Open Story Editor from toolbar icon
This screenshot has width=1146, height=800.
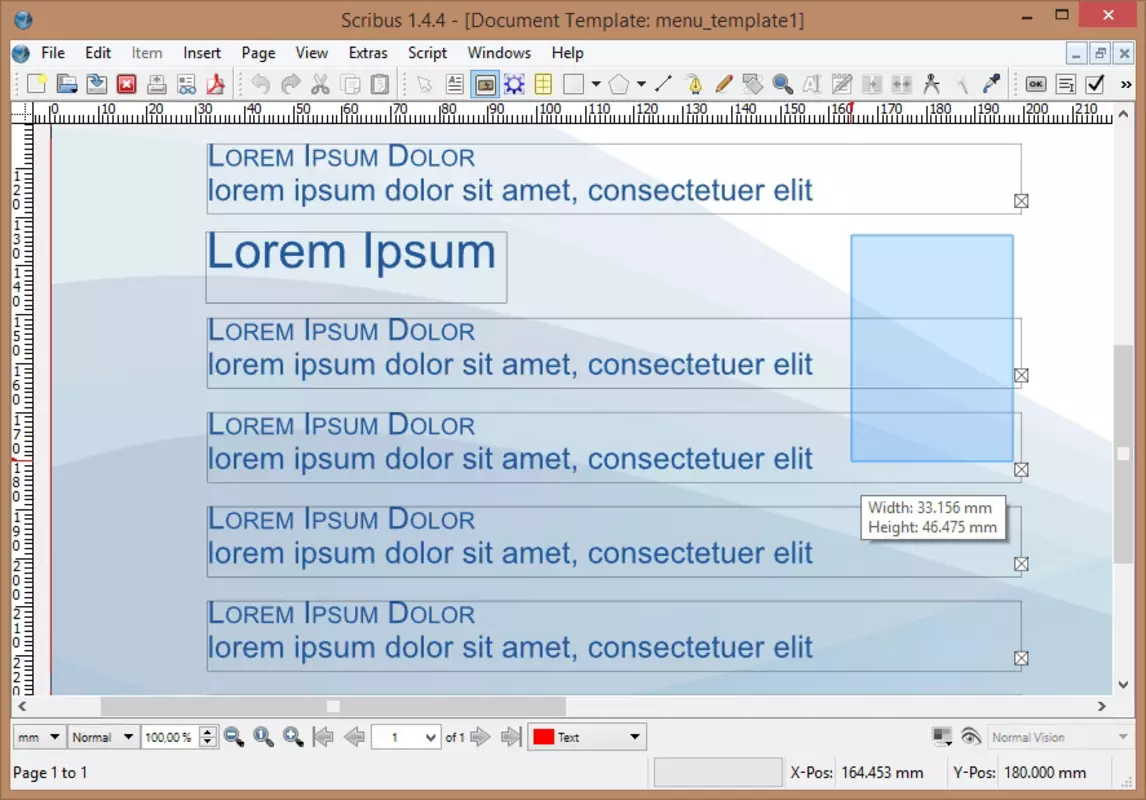842,84
